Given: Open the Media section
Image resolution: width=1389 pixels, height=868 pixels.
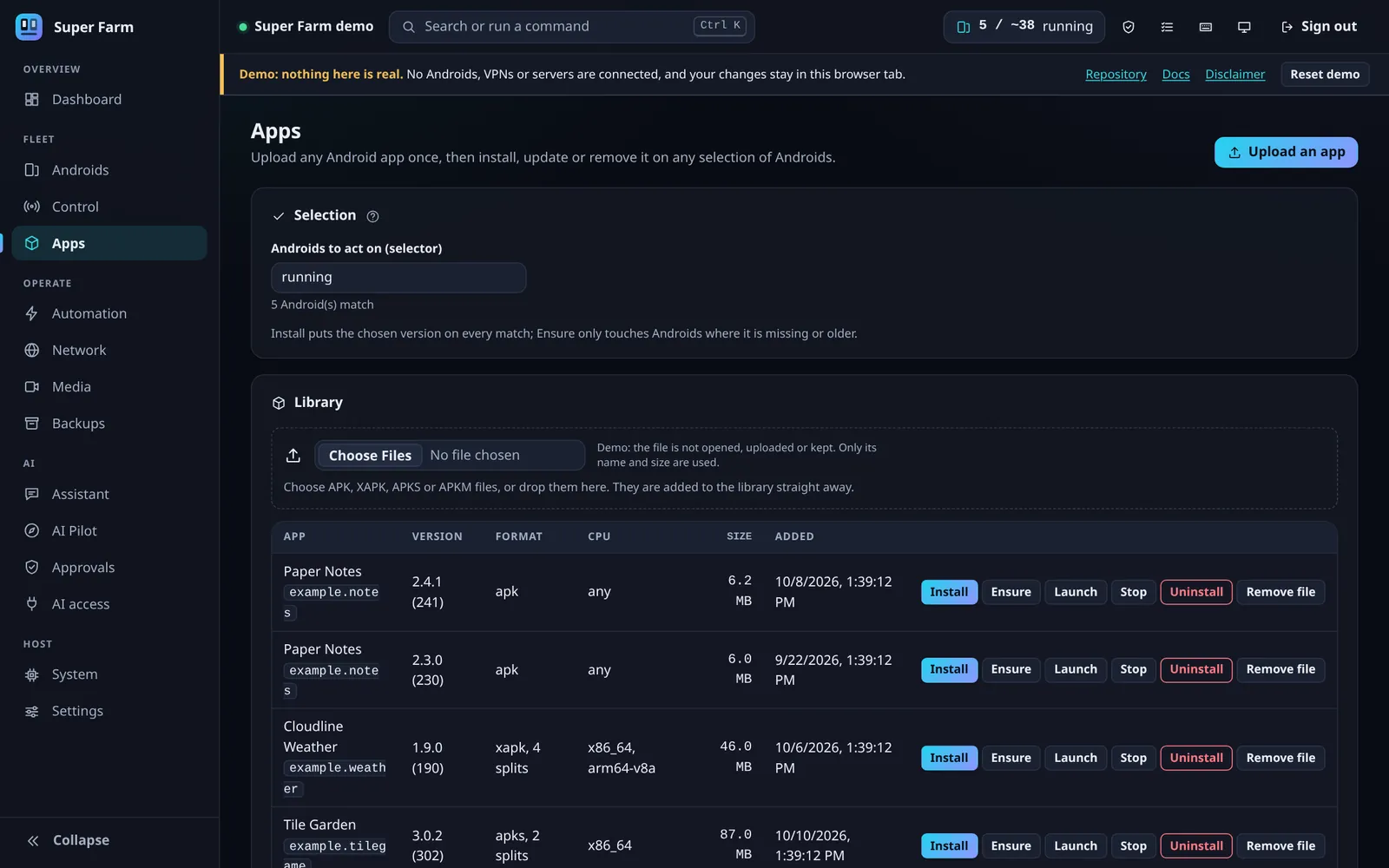Looking at the screenshot, I should coord(109,386).
